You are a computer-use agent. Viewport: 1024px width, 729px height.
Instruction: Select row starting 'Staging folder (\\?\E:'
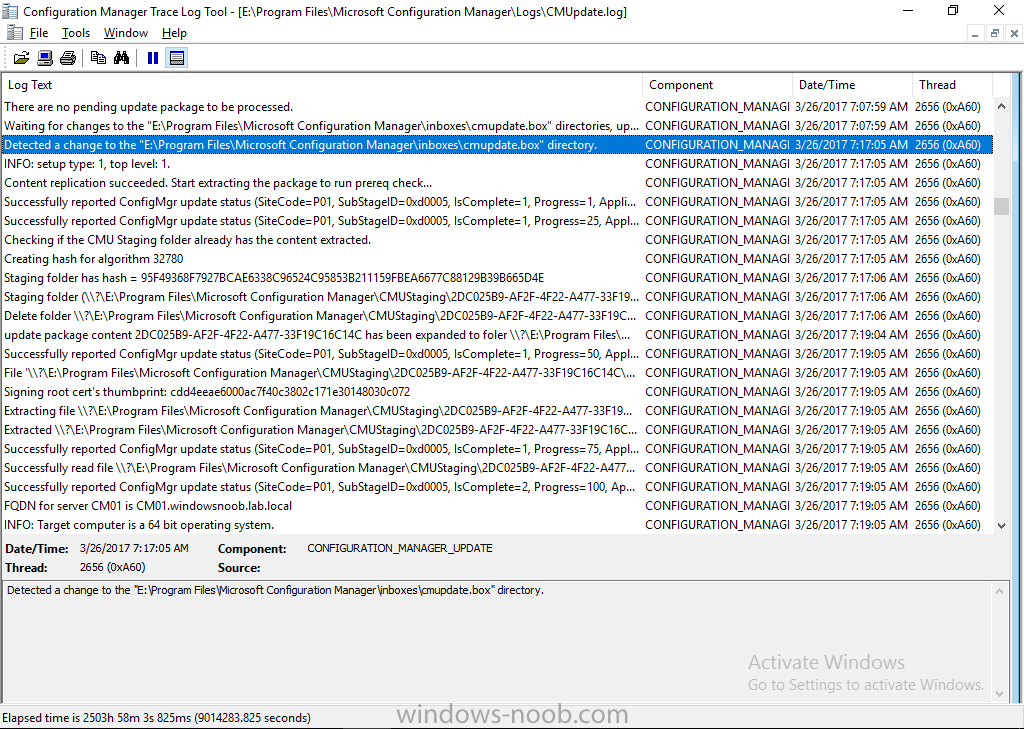[x=498, y=297]
